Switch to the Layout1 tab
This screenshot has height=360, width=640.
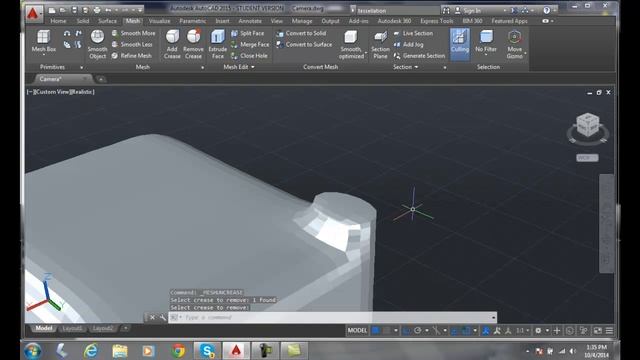click(x=72, y=328)
